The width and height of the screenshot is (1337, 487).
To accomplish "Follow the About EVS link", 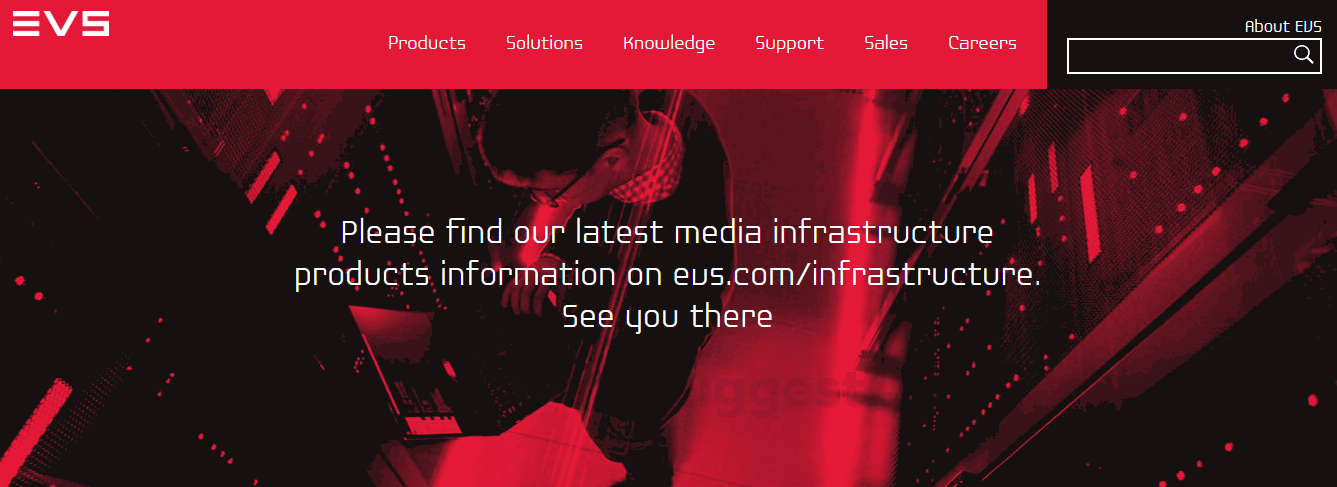I will [x=1282, y=27].
